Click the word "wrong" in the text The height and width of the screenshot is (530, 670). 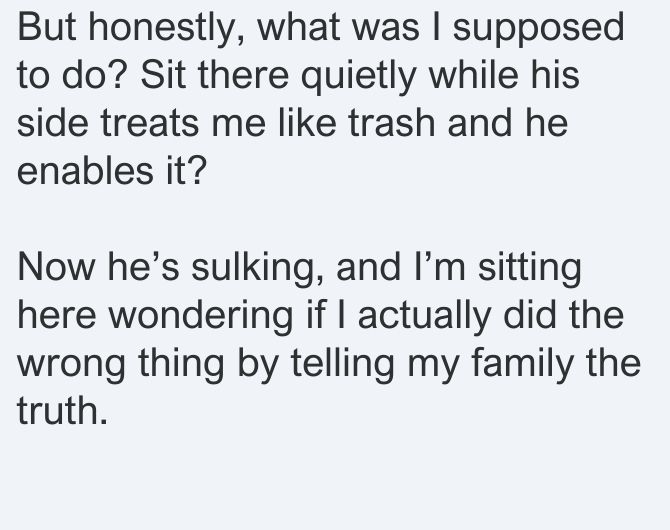click(71, 364)
